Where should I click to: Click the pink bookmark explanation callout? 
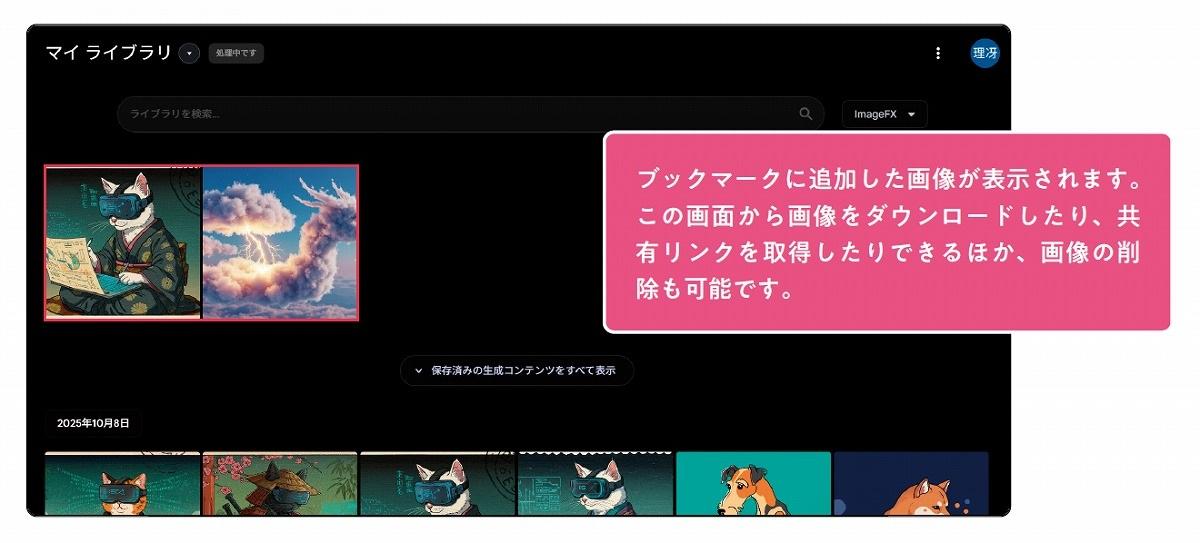886,232
